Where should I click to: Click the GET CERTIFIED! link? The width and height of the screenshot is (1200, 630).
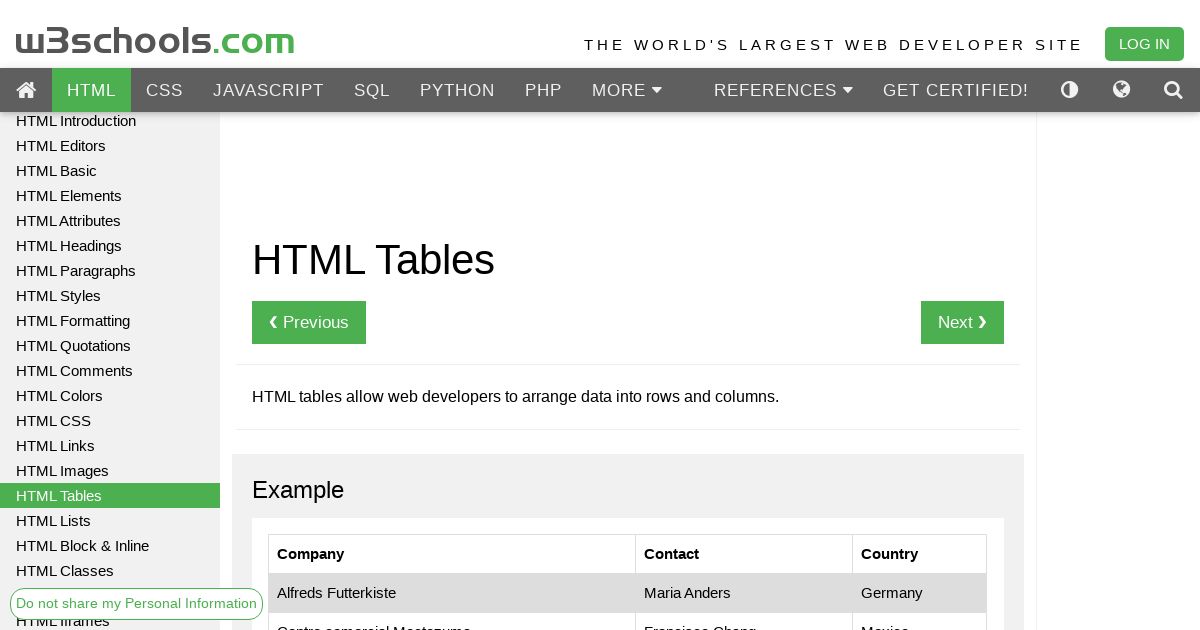pos(955,90)
